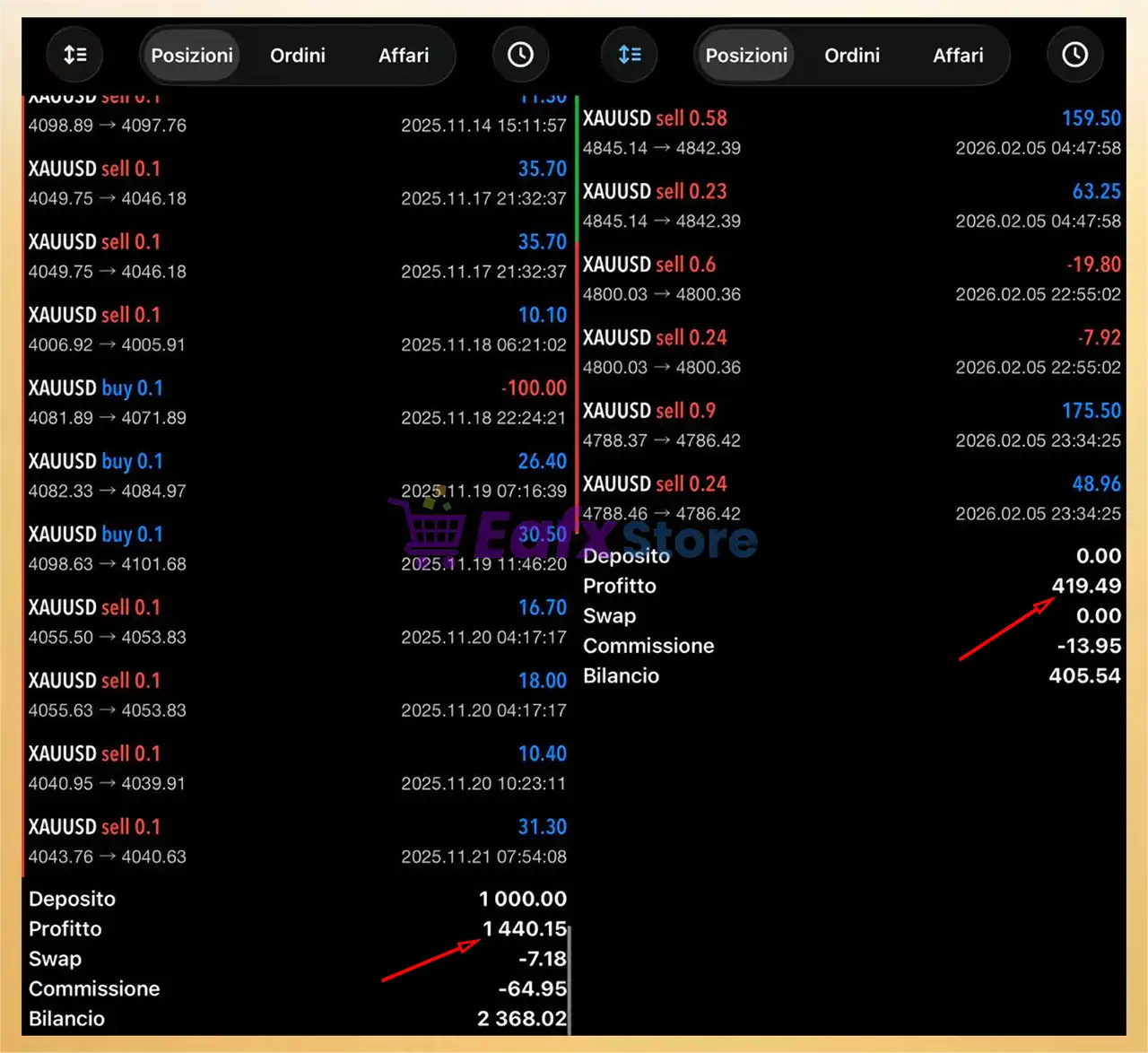Open trade history via left clock icon
The height and width of the screenshot is (1053, 1148).
tap(521, 55)
